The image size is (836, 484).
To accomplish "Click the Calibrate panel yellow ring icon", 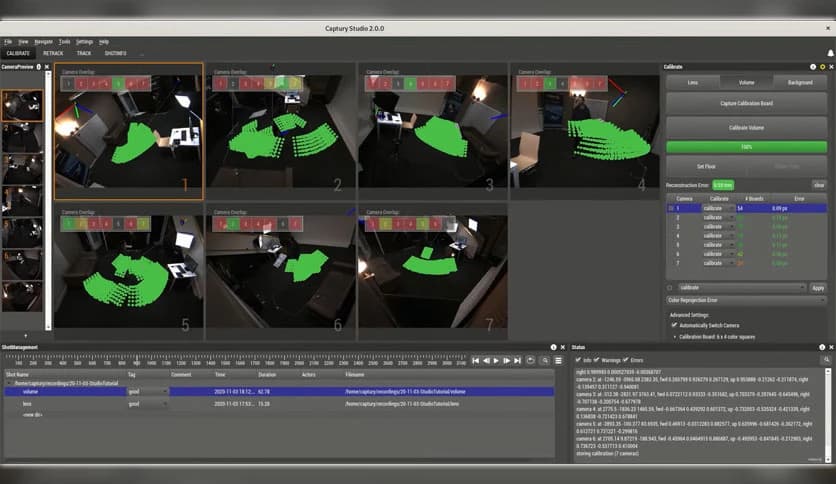I will tap(822, 67).
